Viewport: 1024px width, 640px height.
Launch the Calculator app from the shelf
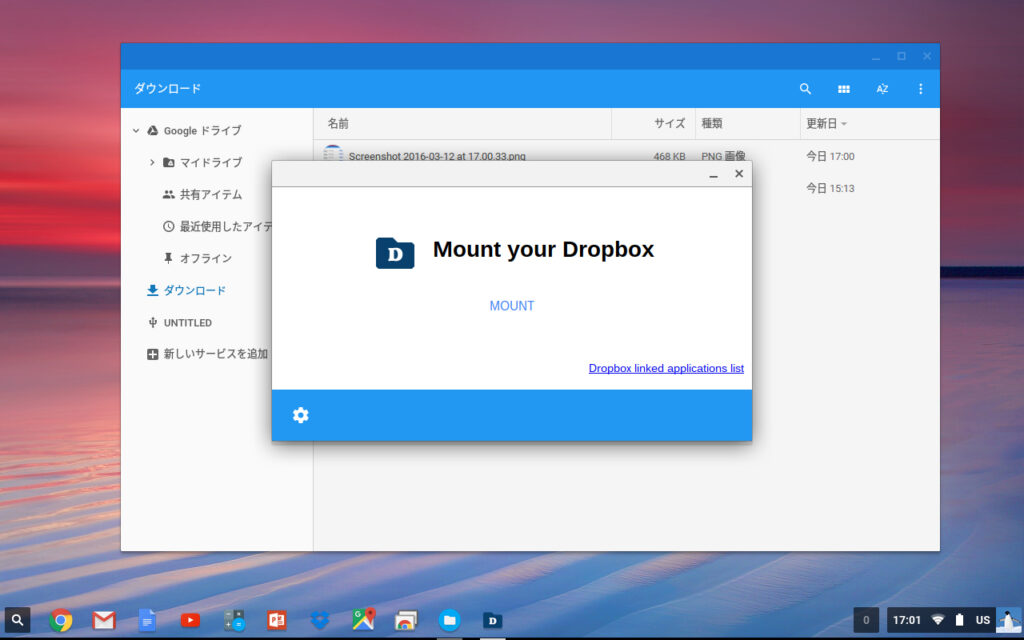pos(233,620)
